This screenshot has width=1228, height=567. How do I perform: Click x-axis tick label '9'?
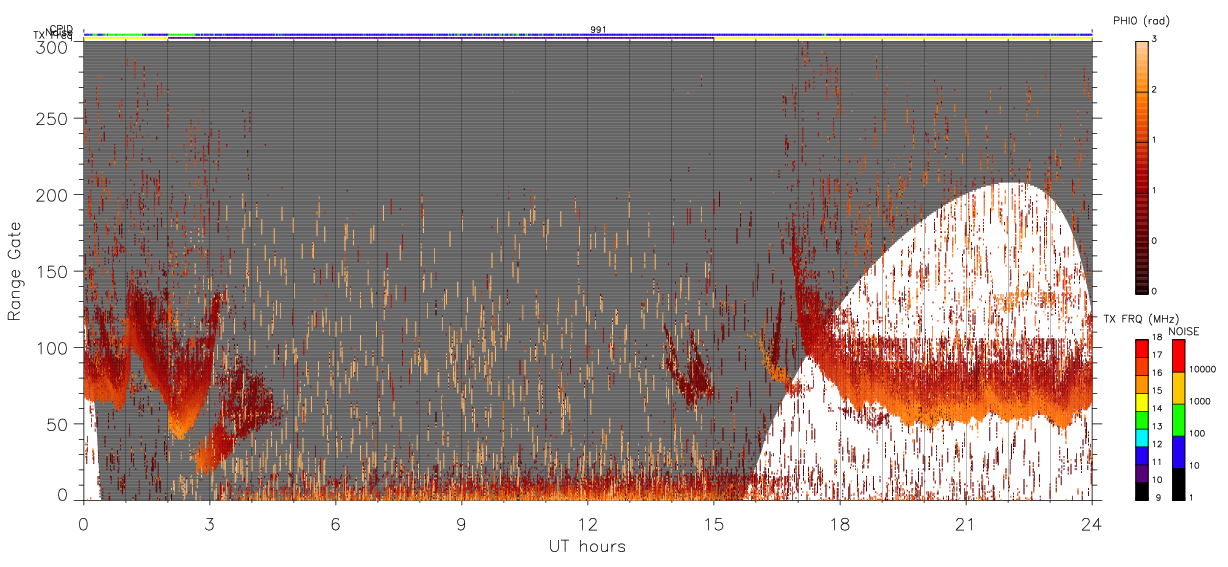(x=461, y=524)
